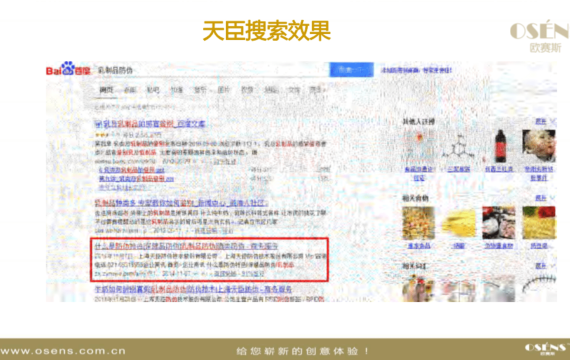
Task: Switch to the 图片 search tab
Action: 223,90
